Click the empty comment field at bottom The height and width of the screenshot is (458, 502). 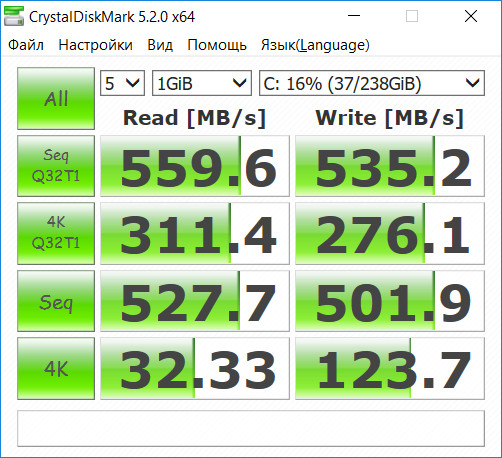[251, 428]
